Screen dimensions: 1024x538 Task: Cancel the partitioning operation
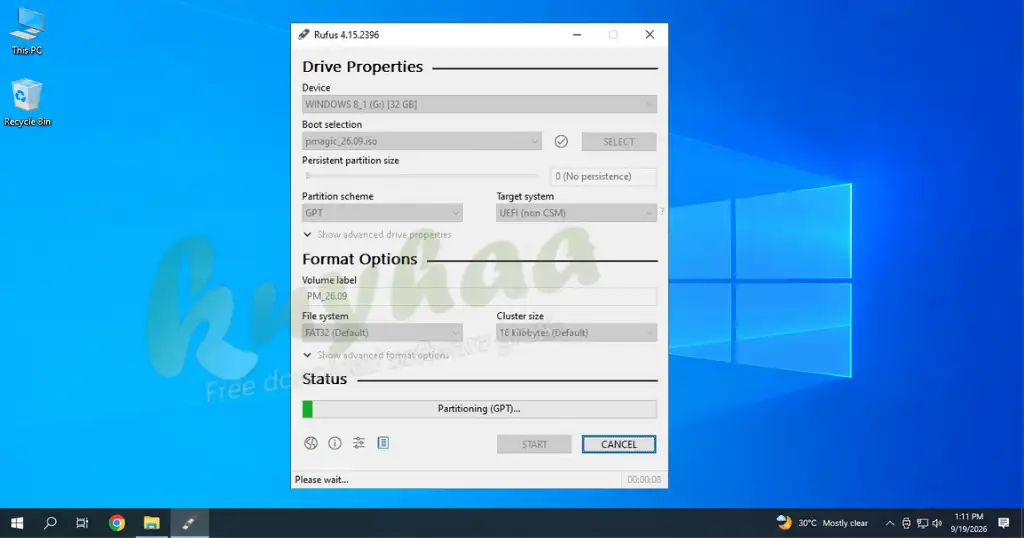619,445
